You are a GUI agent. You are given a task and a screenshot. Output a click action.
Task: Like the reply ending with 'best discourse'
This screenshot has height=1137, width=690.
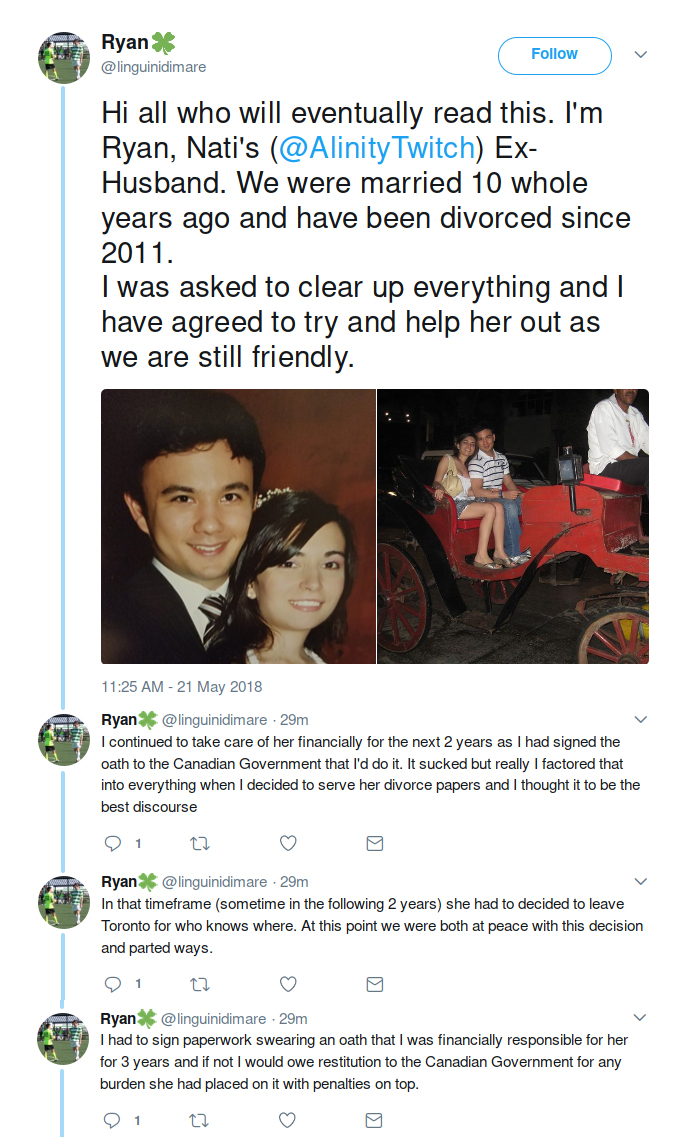click(288, 843)
